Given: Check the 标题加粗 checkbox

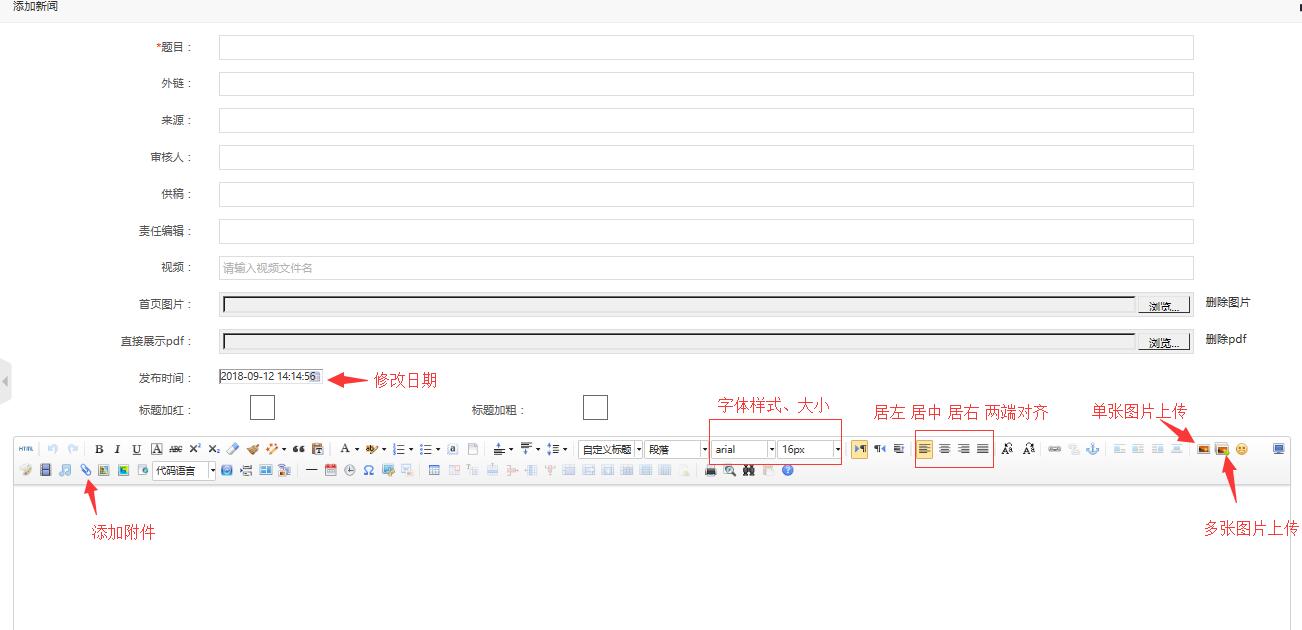Looking at the screenshot, I should 595,408.
